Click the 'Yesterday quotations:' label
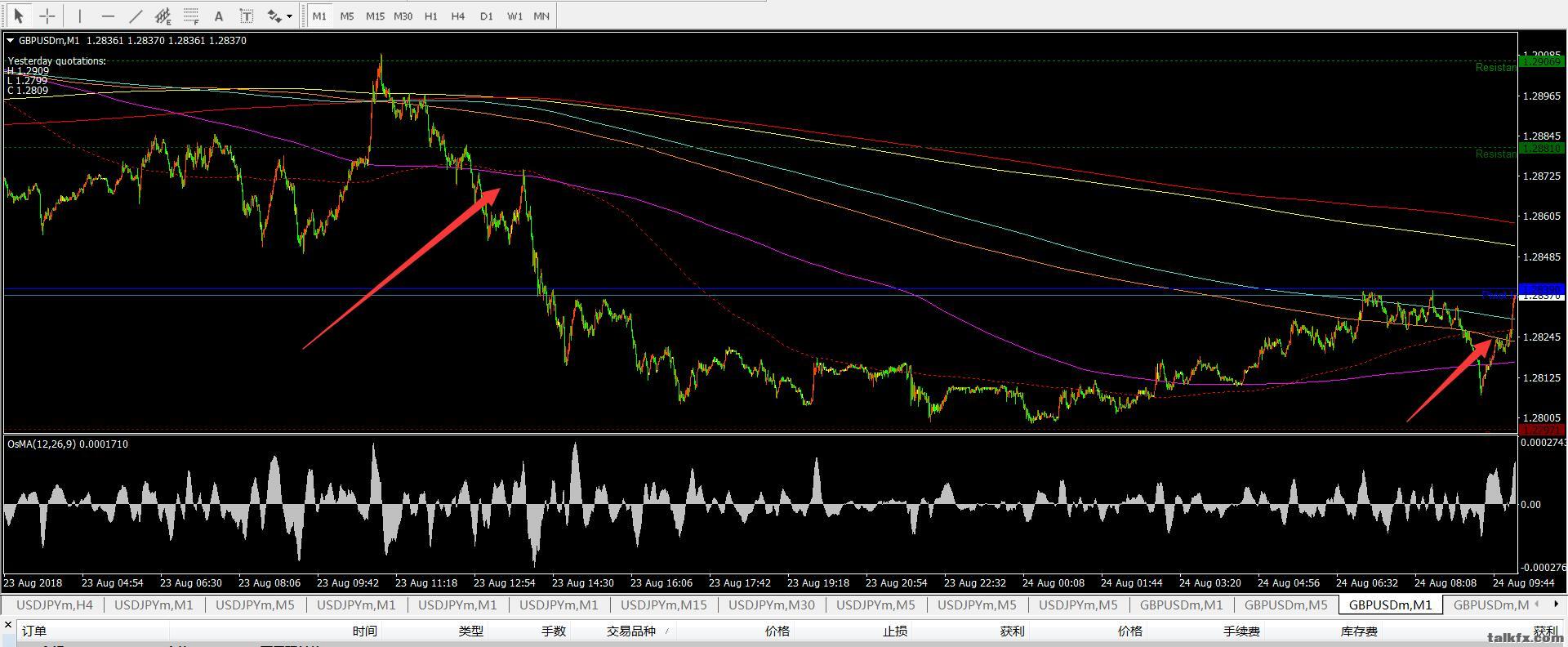Viewport: 1568px width, 647px height. [x=57, y=61]
